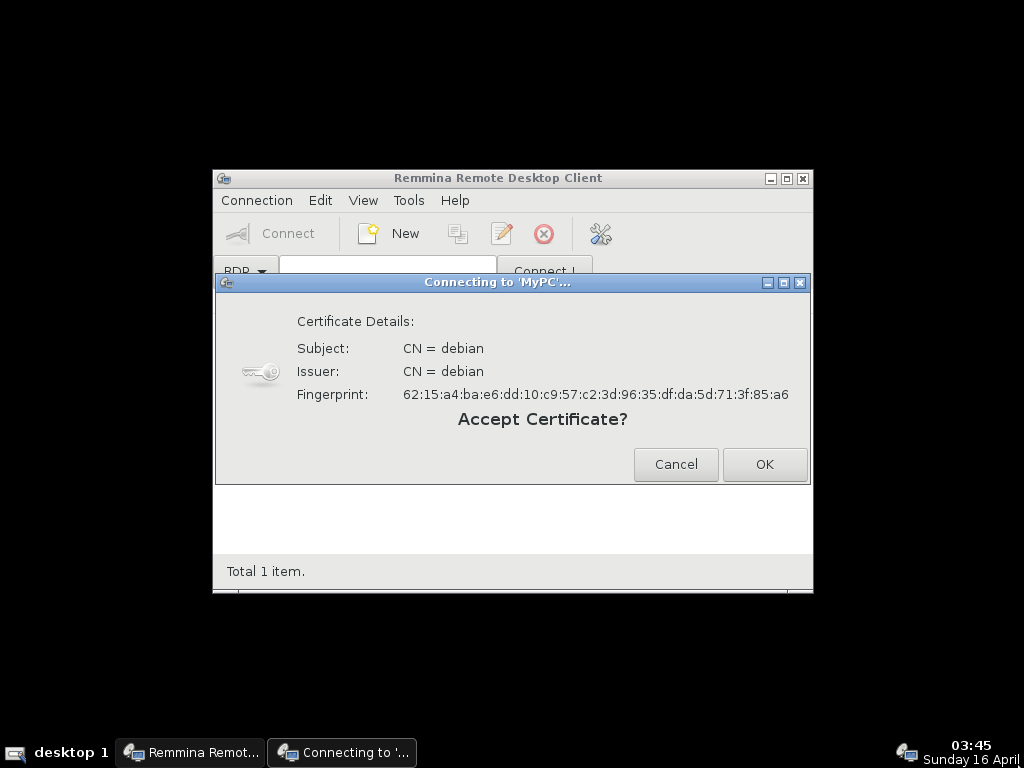Screen dimensions: 1024x768
Task: Expand the RDP protocol dropdown
Action: [246, 266]
